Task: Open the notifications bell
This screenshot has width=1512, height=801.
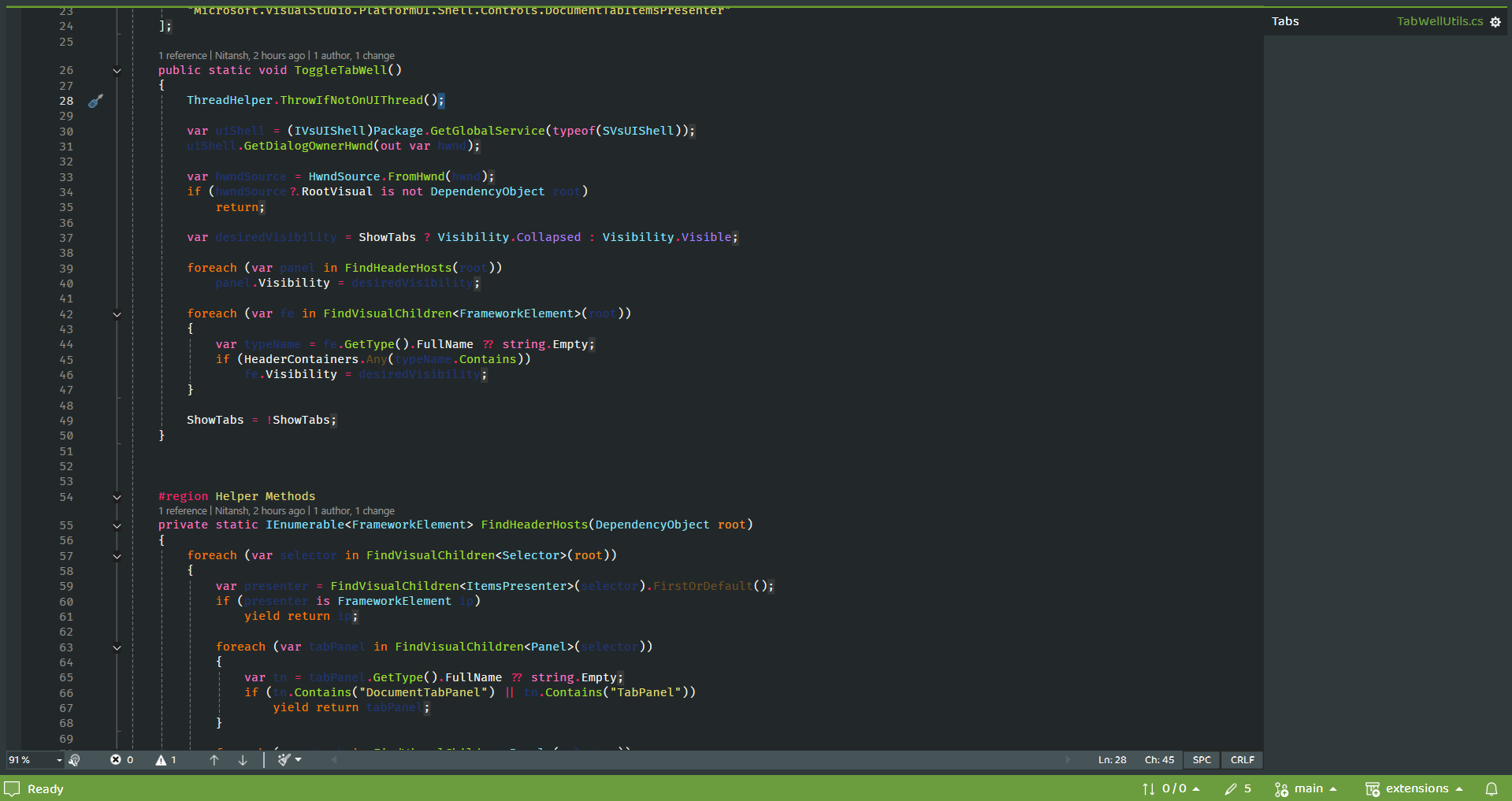Action: (x=1492, y=788)
